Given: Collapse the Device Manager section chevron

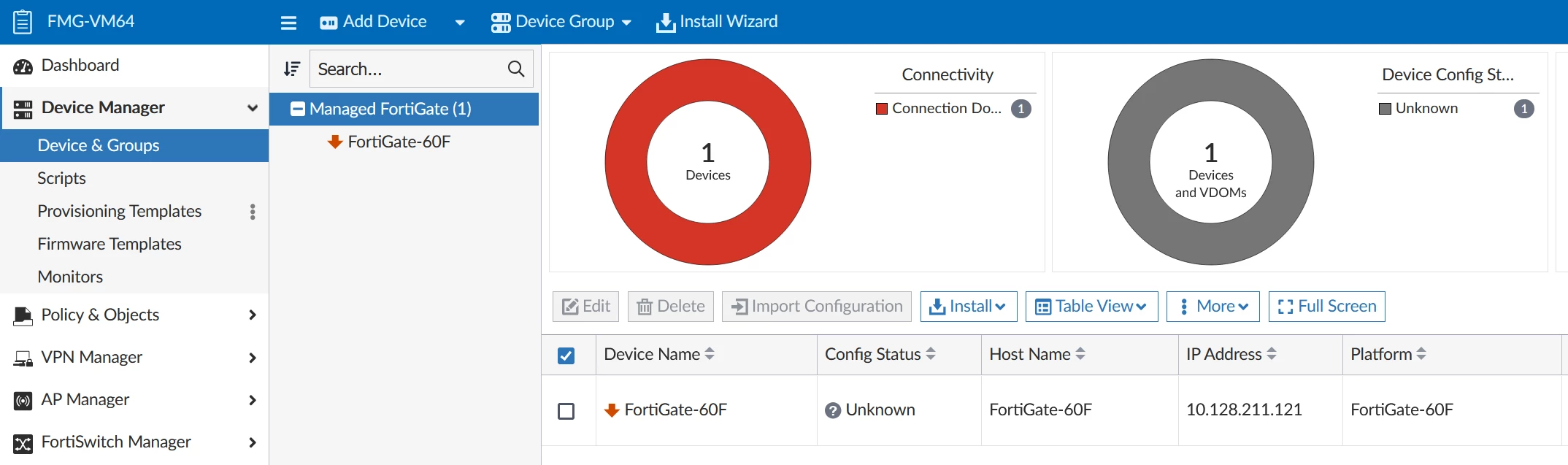Looking at the screenshot, I should [x=253, y=108].
